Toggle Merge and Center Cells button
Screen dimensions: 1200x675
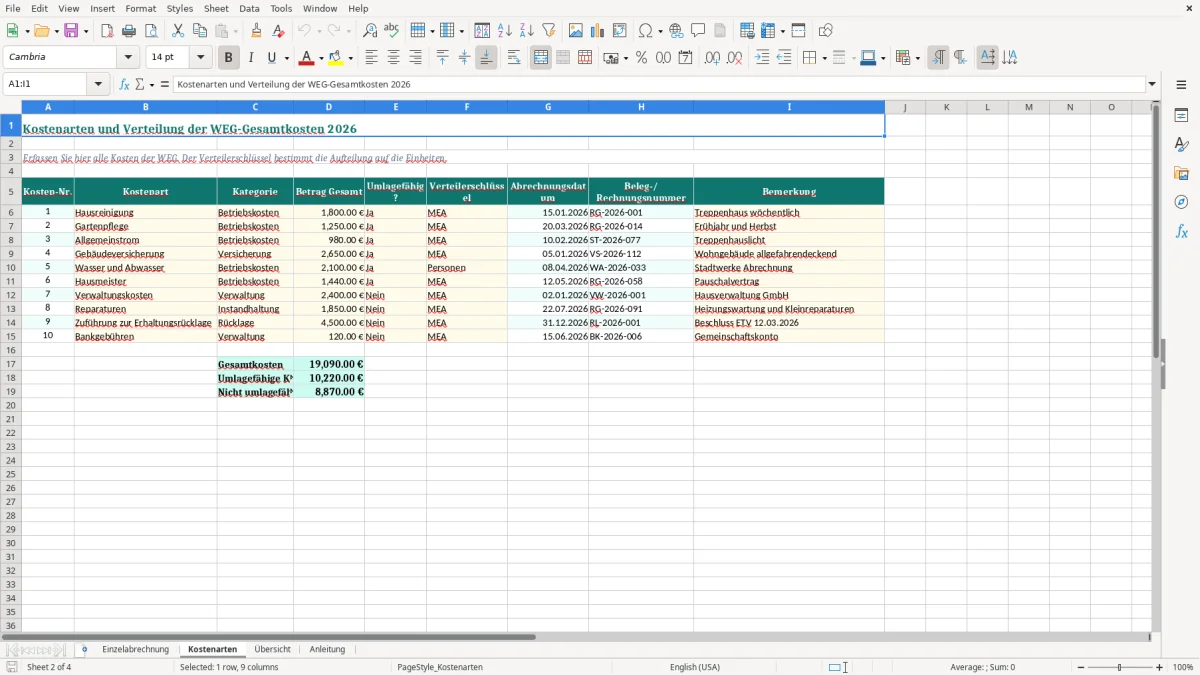tap(541, 58)
